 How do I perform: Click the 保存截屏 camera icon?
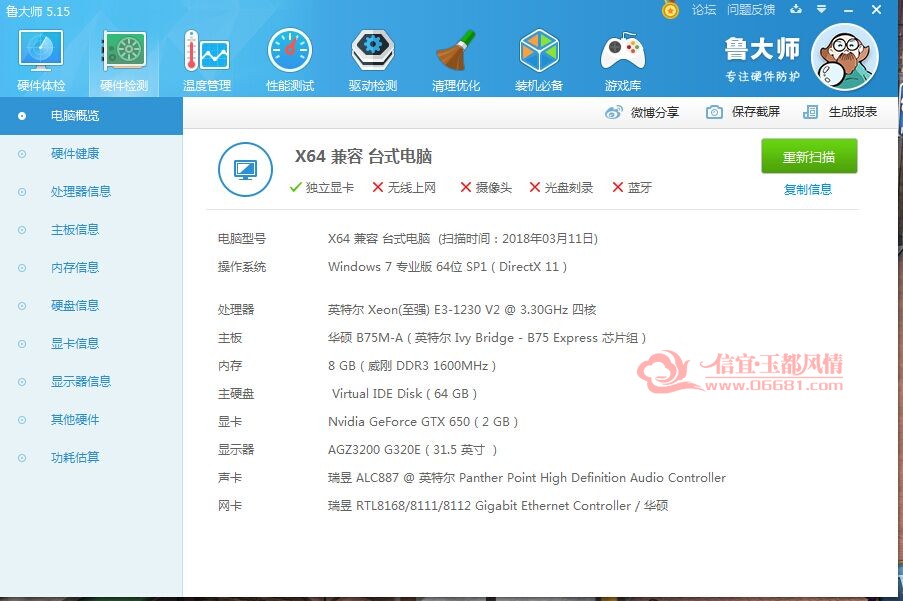coord(714,112)
